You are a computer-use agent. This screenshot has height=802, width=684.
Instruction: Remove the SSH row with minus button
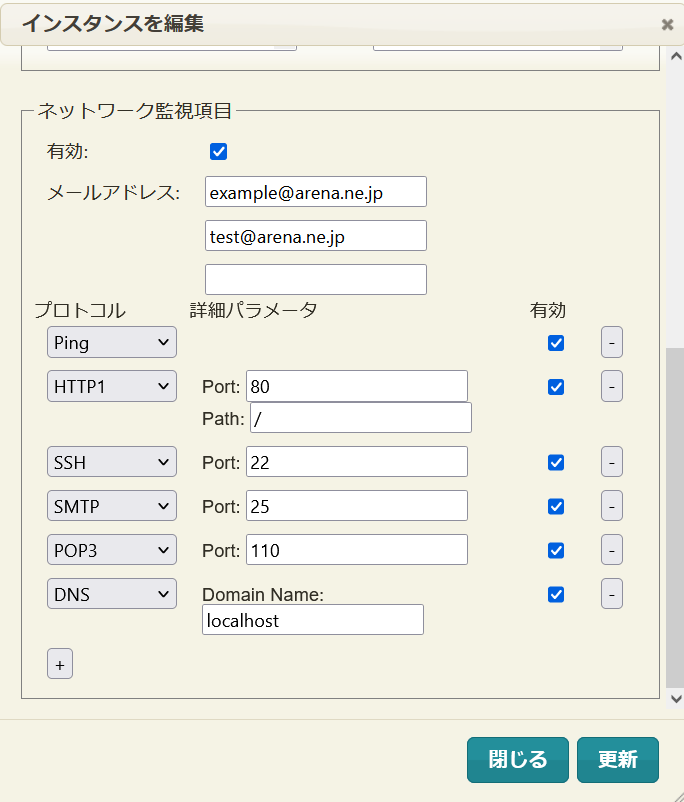[x=612, y=462]
